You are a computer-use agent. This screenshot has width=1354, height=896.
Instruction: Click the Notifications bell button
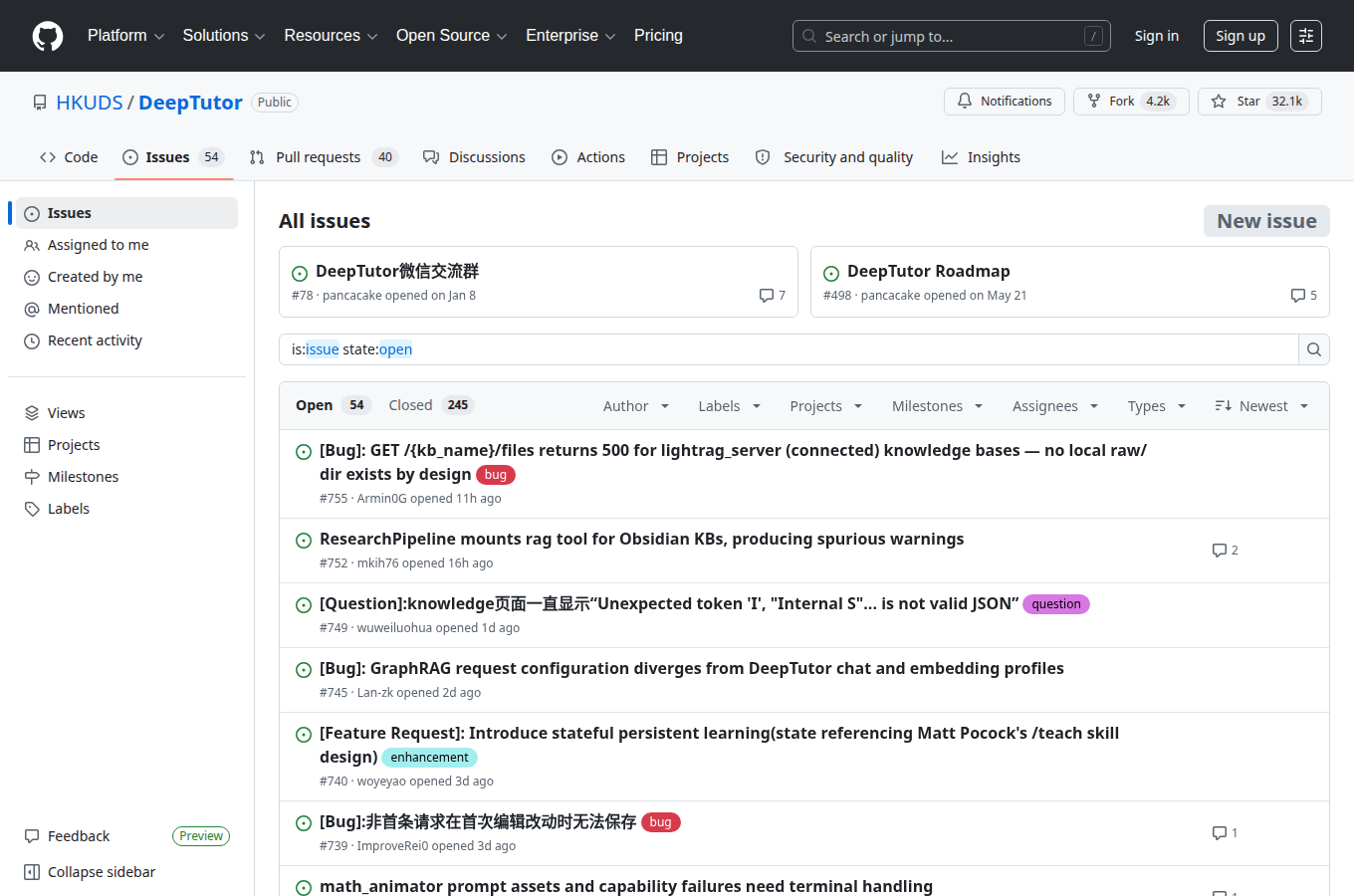(x=1005, y=102)
